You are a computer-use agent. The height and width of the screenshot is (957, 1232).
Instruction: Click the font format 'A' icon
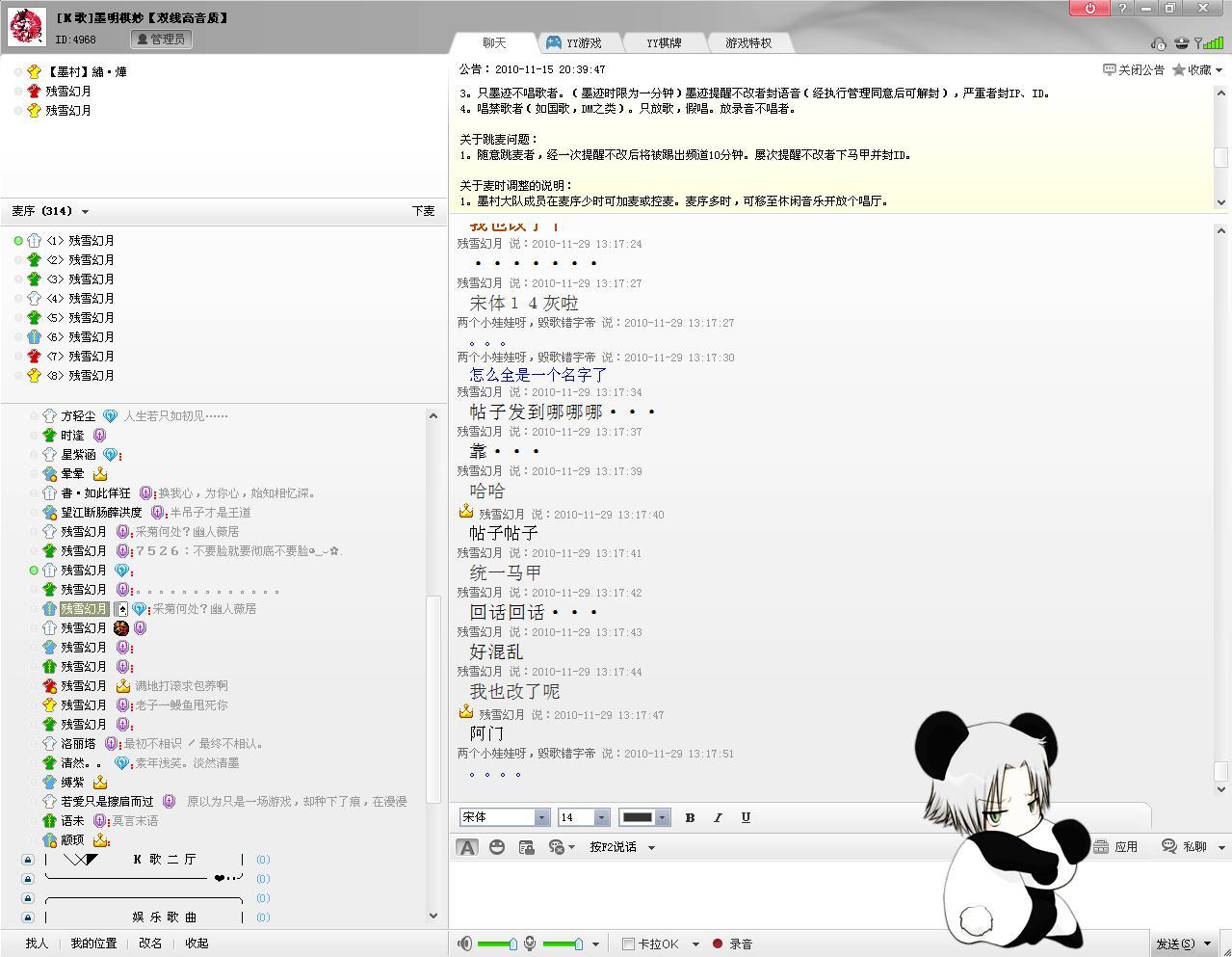[467, 847]
